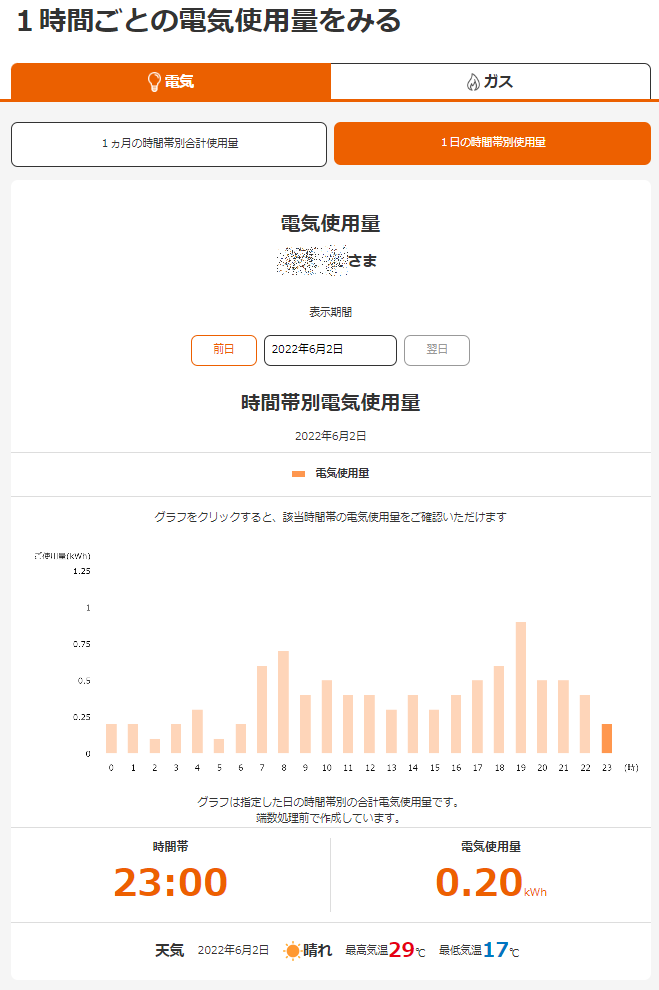The image size is (659, 990).
Task: Go to previous day with 前日 button
Action: 223,350
